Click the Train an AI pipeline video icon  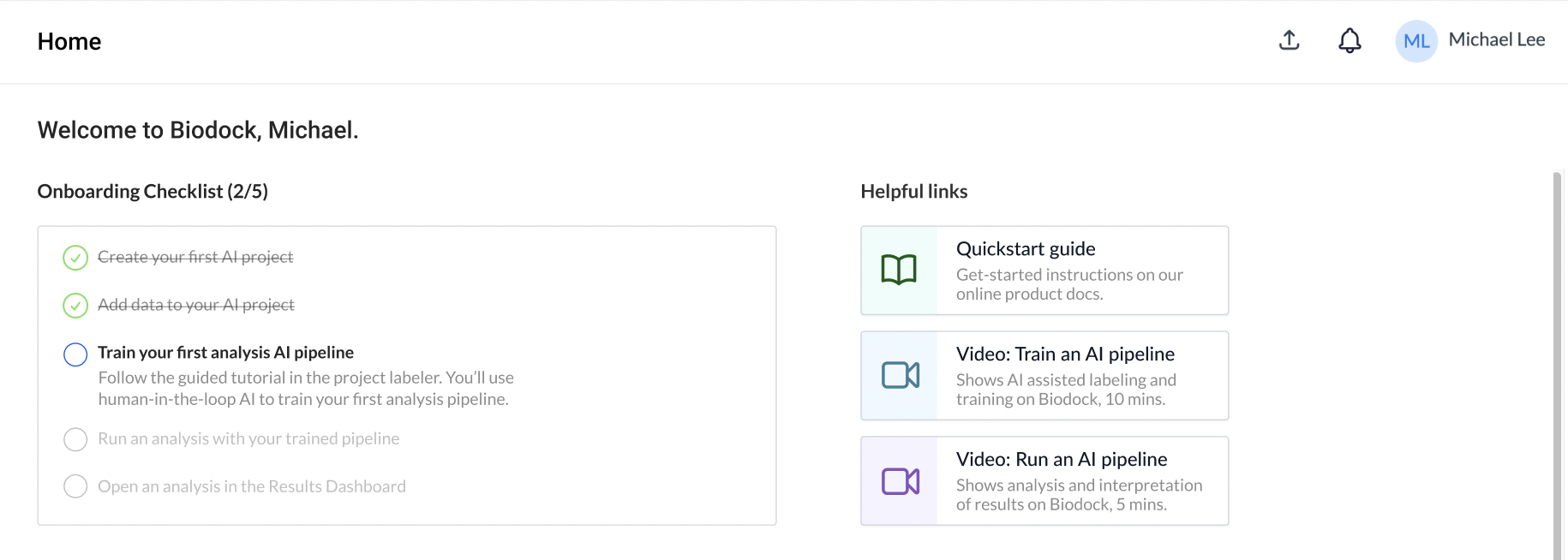901,375
